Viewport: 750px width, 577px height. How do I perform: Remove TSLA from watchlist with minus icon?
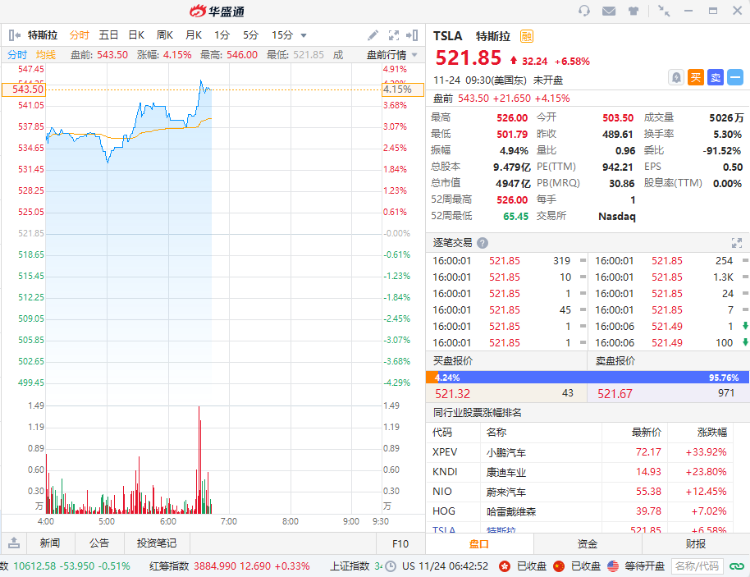click(x=735, y=77)
